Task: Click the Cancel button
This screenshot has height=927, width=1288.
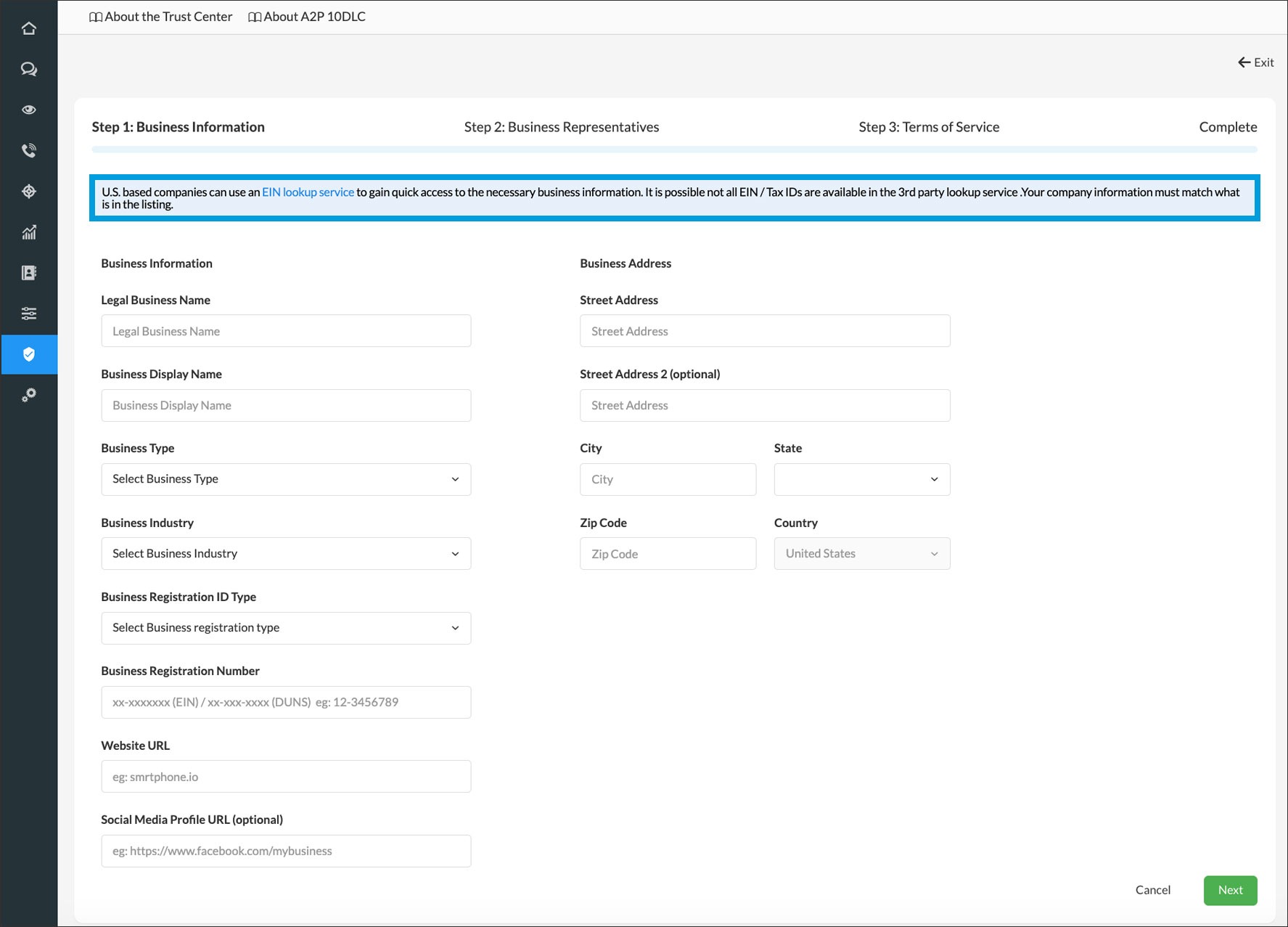Action: 1152,890
